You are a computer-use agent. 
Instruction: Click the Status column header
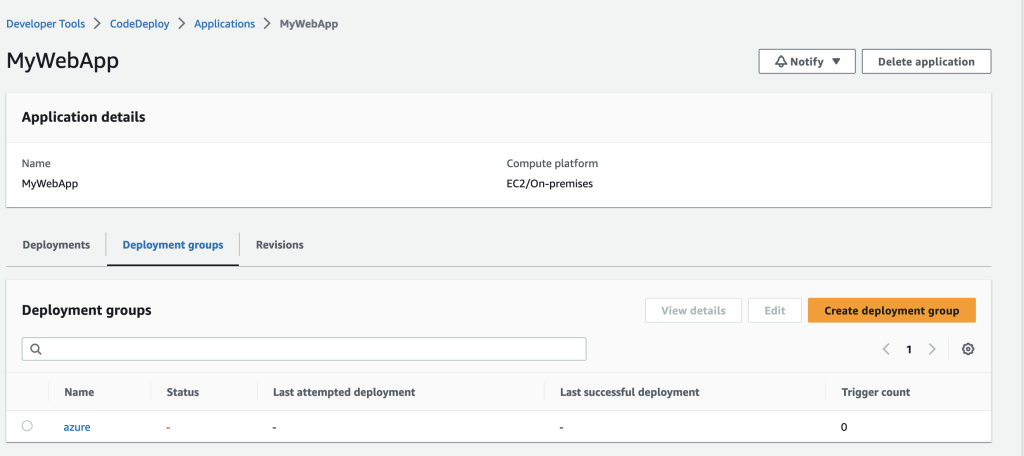(x=183, y=392)
